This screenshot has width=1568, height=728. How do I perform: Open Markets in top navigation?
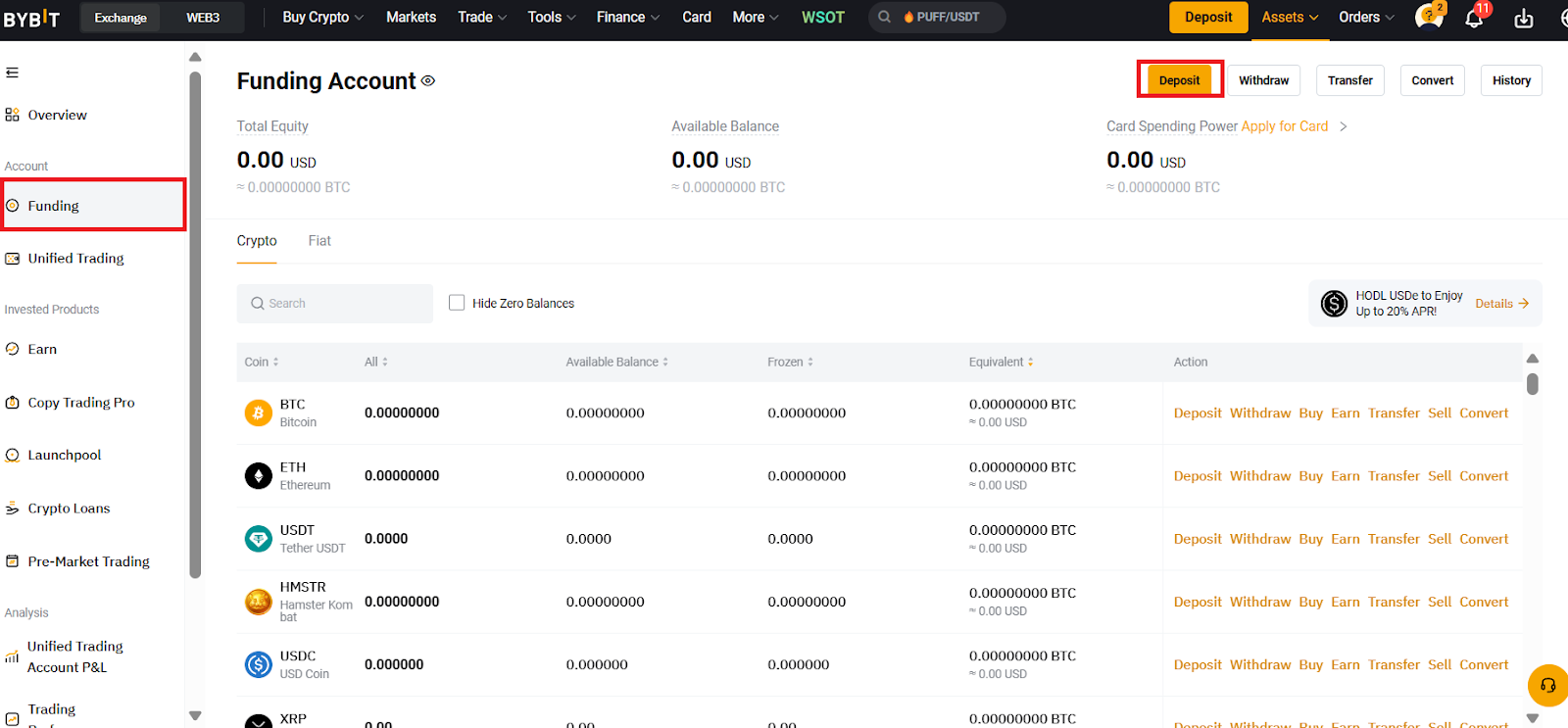411,17
